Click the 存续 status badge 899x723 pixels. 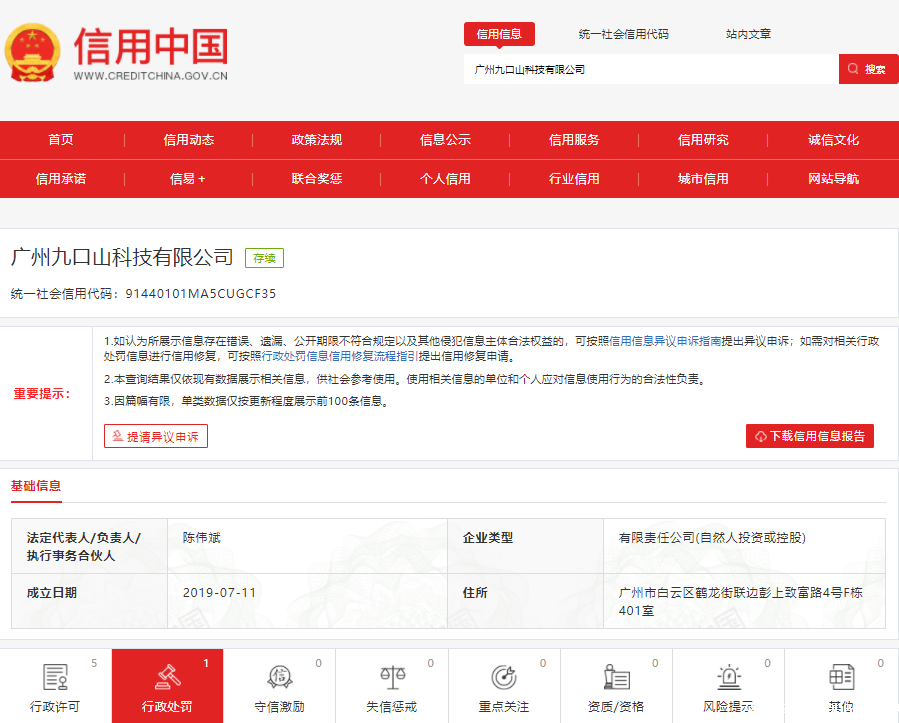click(x=263, y=257)
